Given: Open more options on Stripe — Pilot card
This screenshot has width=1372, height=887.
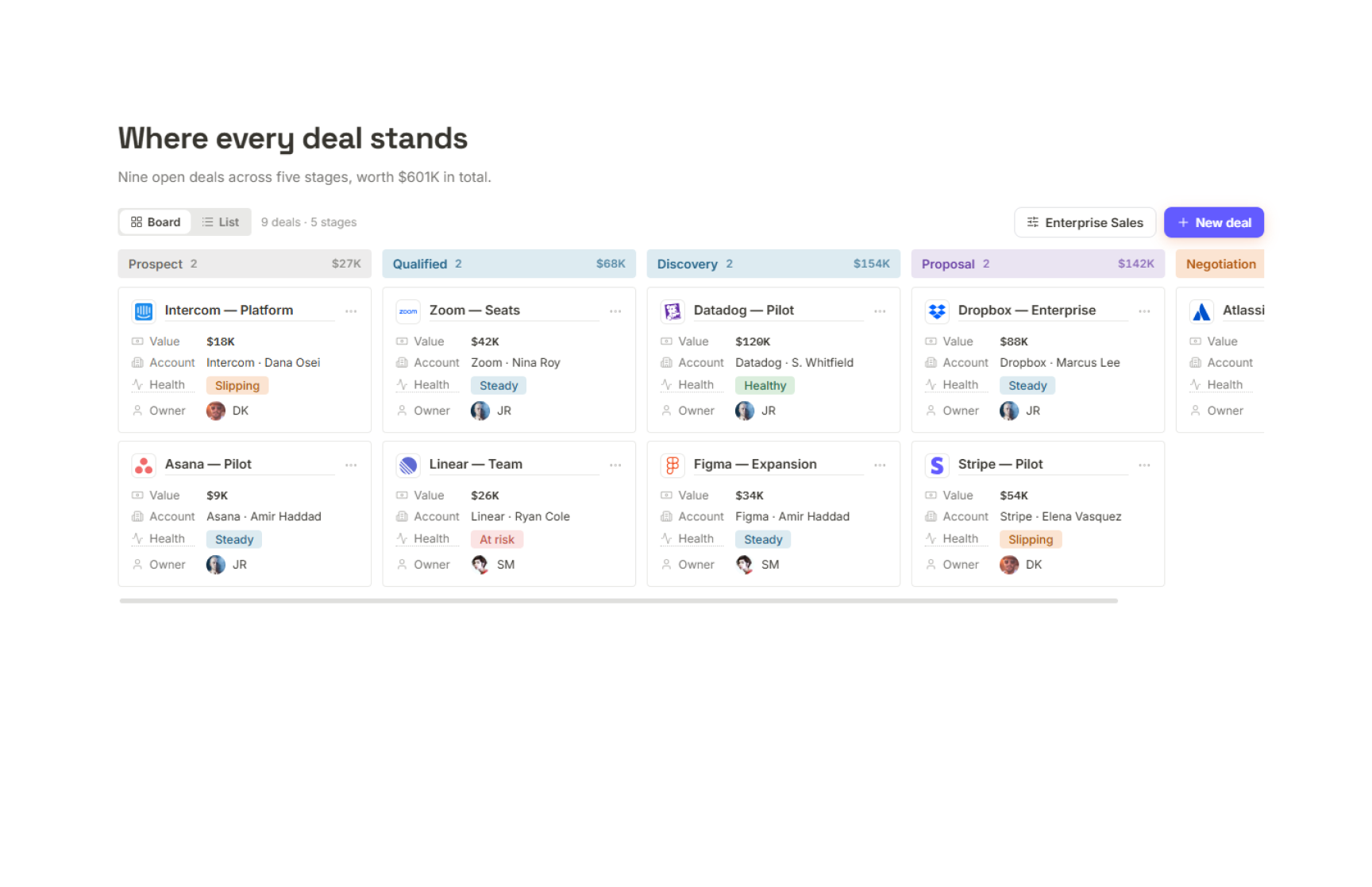Looking at the screenshot, I should tap(1144, 465).
